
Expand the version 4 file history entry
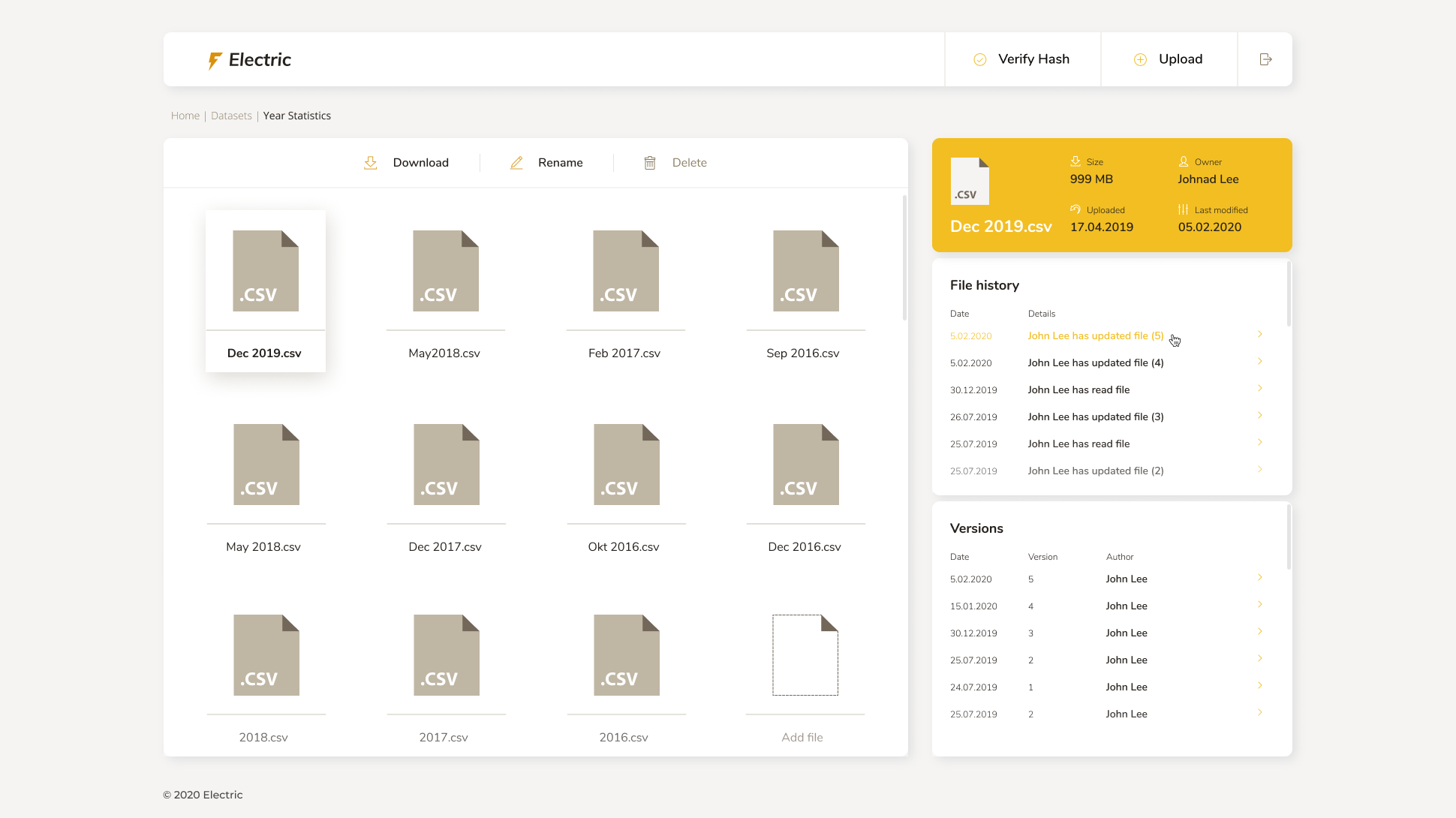pyautogui.click(x=1260, y=362)
